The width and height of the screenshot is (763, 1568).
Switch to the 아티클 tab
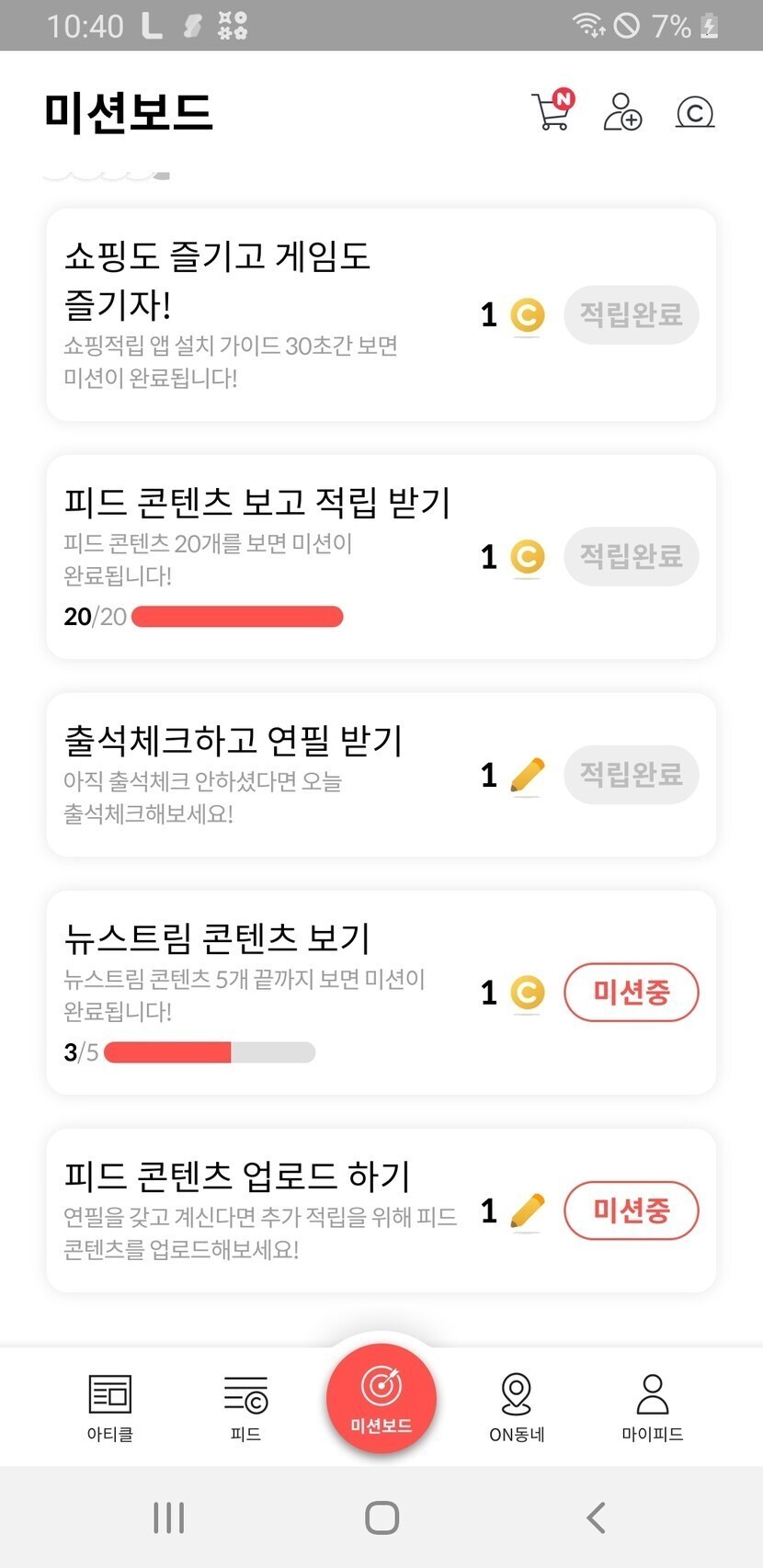coord(110,1406)
